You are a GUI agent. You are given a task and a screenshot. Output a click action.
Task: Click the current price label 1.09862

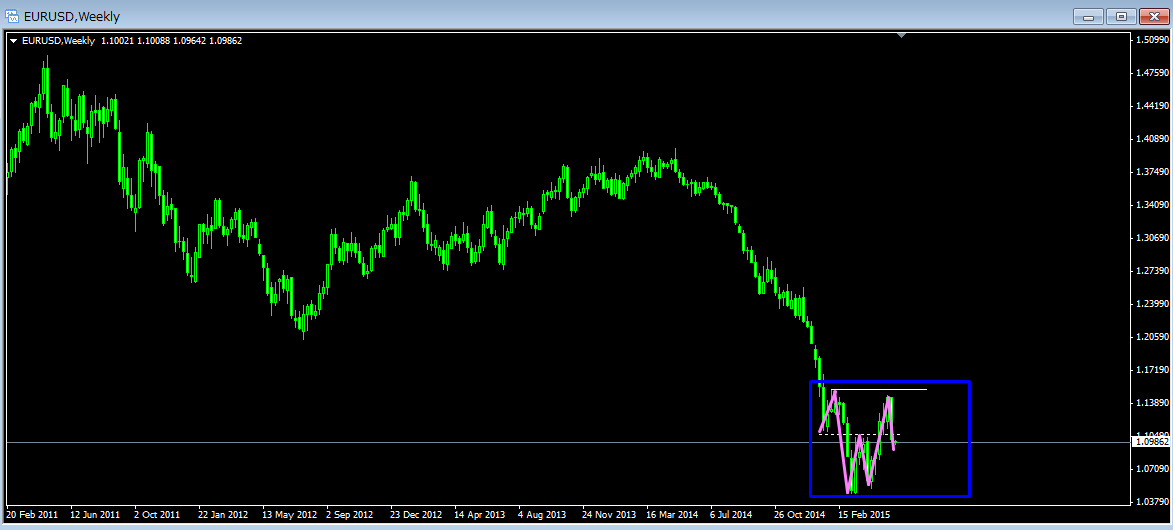pos(1150,442)
